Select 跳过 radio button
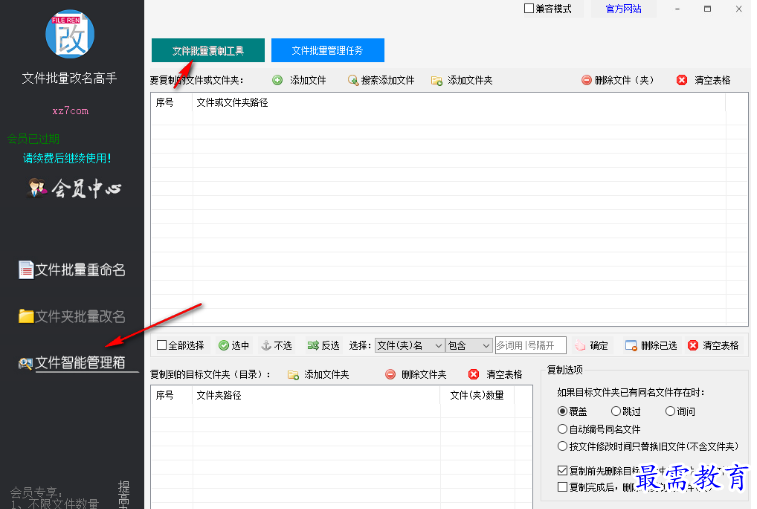 coord(616,411)
